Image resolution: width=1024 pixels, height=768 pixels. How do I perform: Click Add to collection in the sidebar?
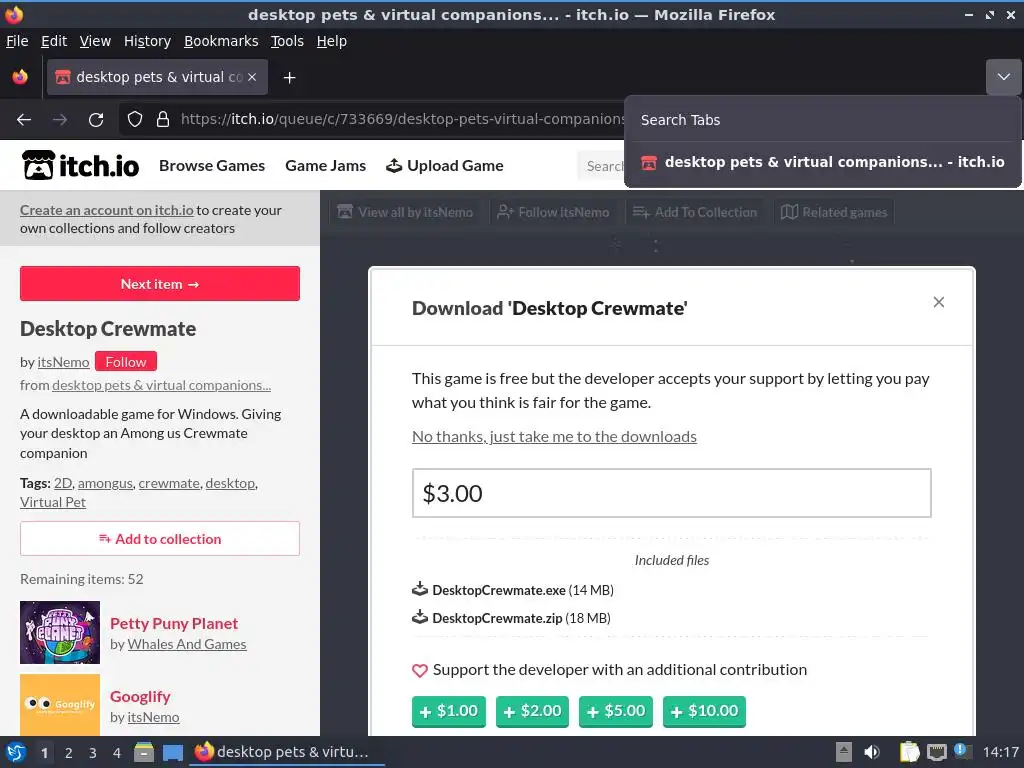coord(160,539)
